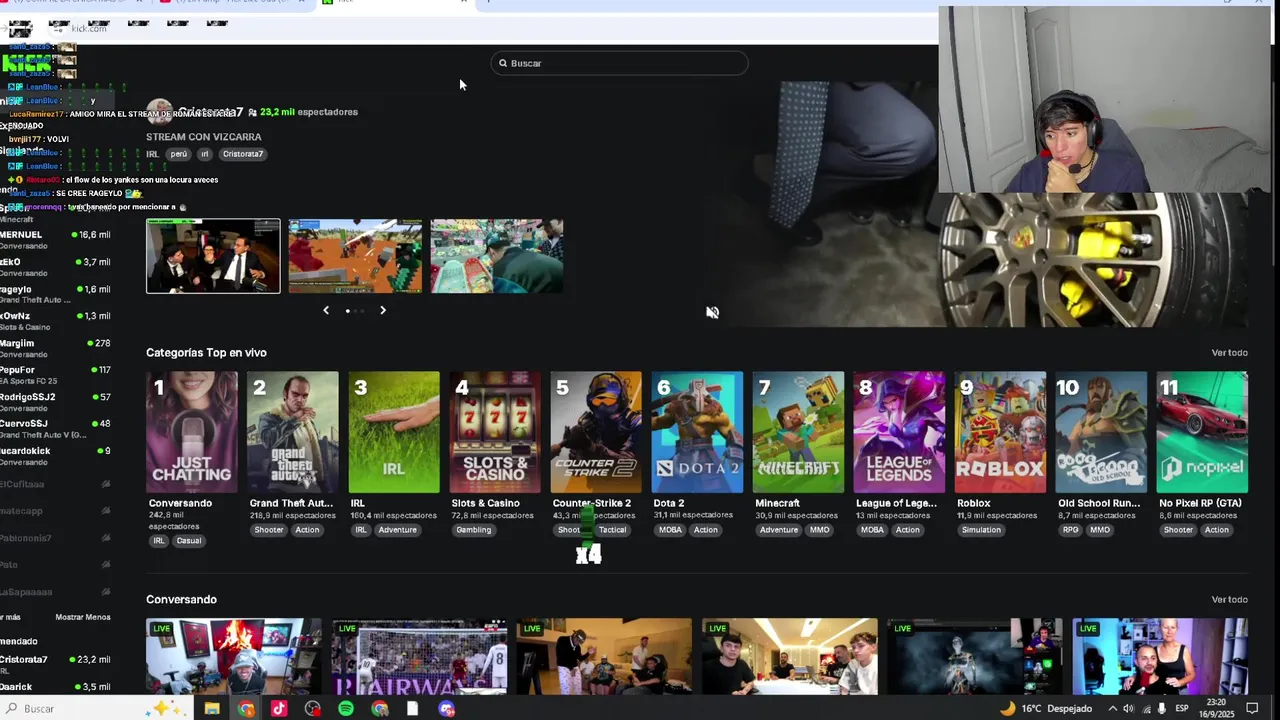The width and height of the screenshot is (1280, 720).
Task: Launch Spotify from the taskbar
Action: click(x=346, y=708)
